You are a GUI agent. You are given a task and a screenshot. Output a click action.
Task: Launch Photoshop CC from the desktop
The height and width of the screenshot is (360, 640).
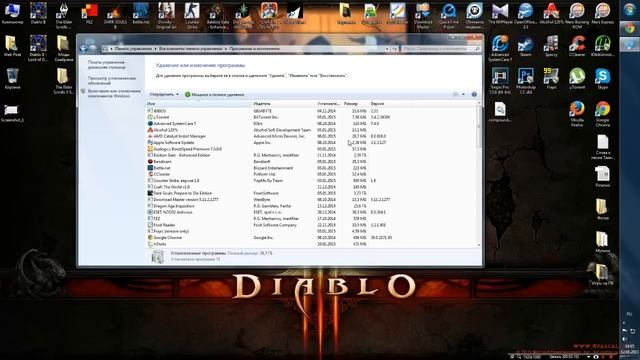pos(525,81)
